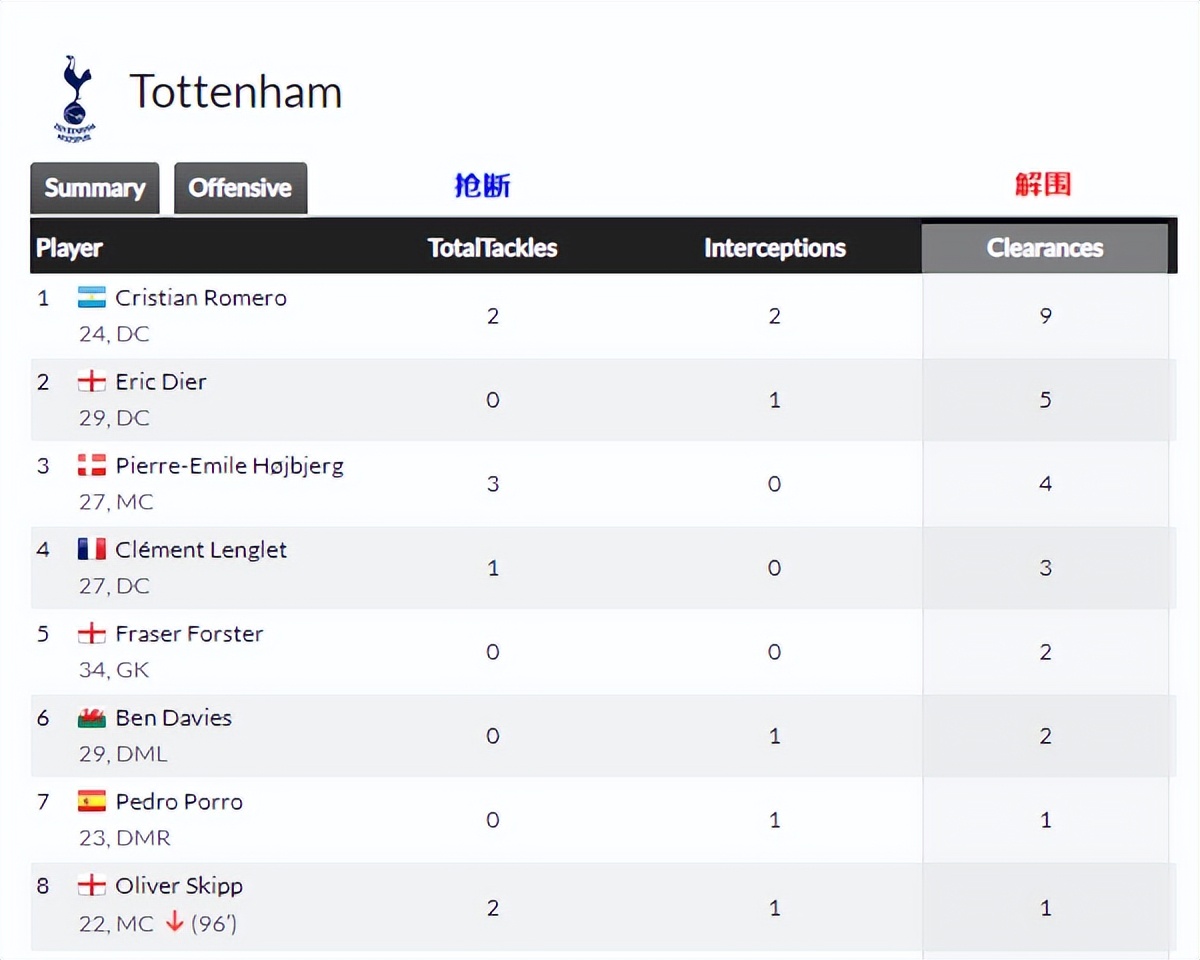
Task: Open Fraser Forster player page
Action: [x=189, y=634]
